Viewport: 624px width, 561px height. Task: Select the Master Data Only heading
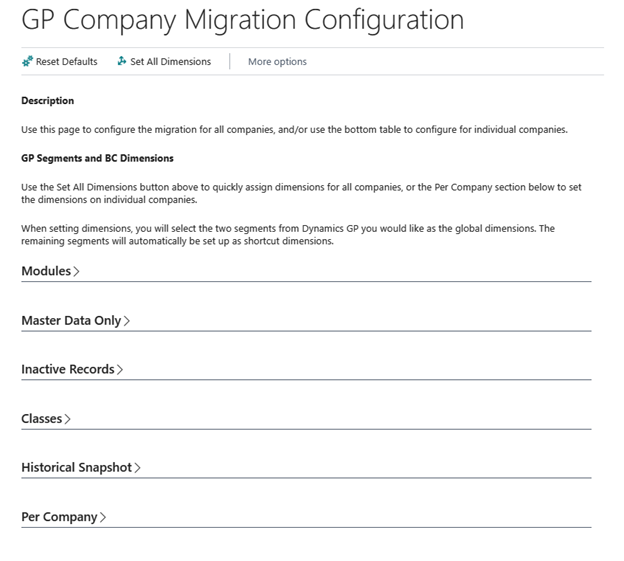71,321
